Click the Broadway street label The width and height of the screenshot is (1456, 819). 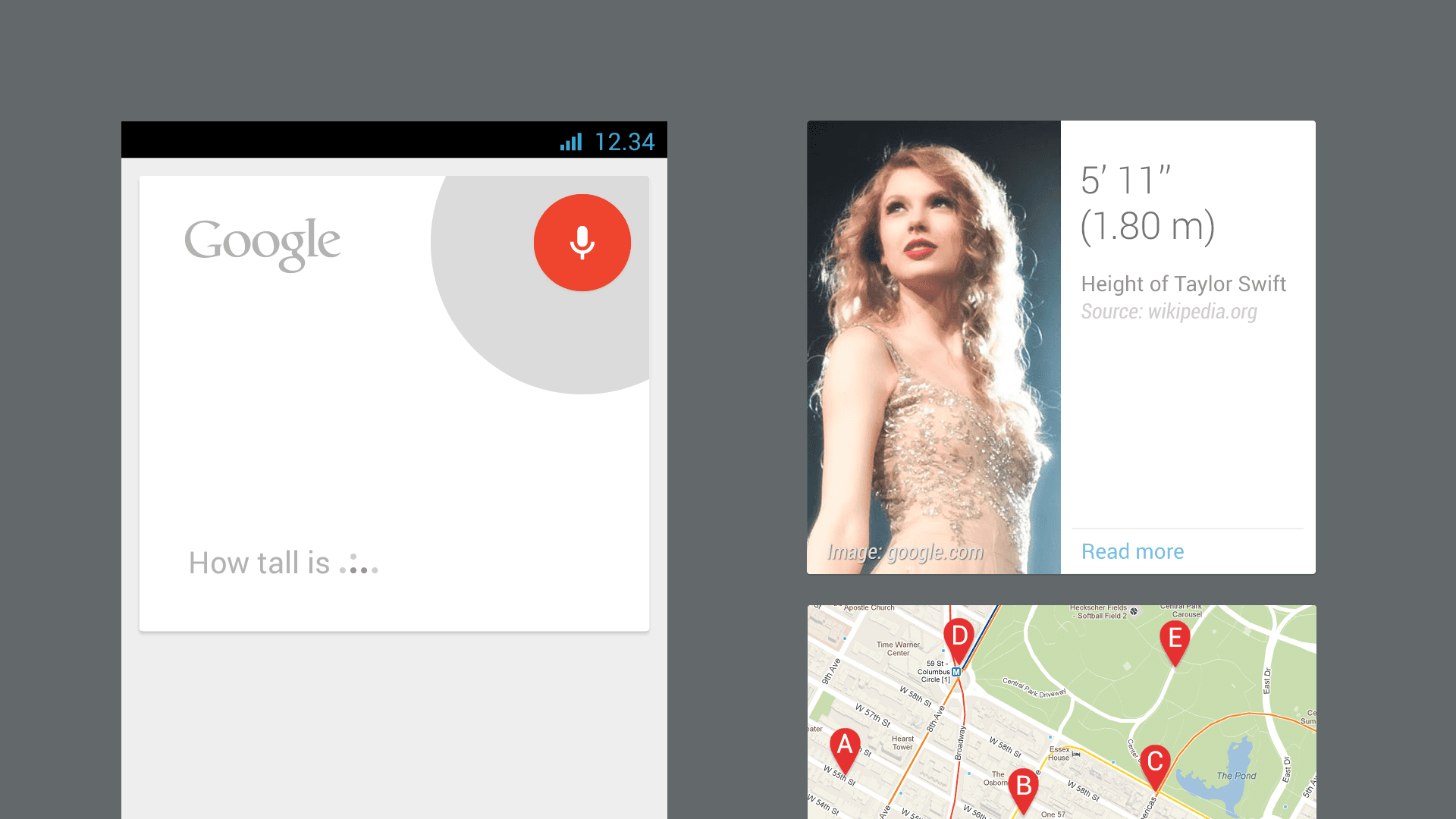click(x=961, y=742)
